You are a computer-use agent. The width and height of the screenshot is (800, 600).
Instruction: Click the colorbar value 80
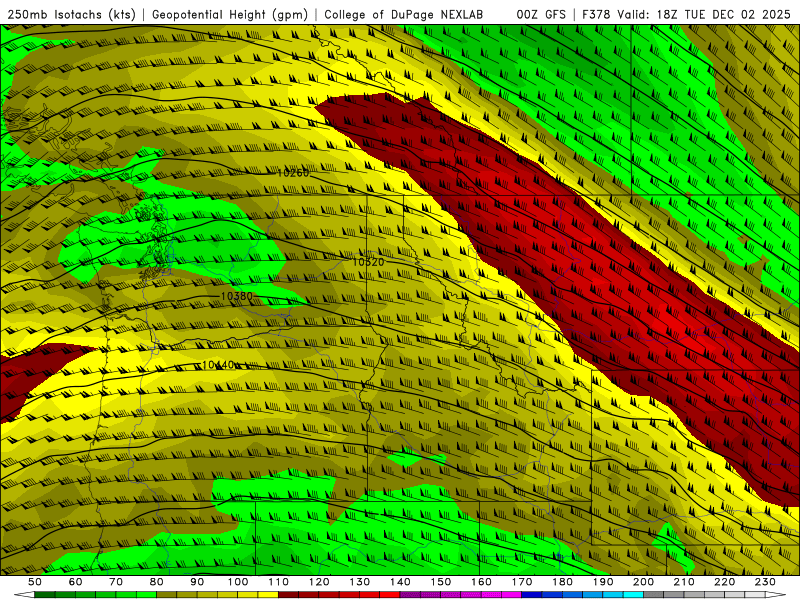(156, 582)
